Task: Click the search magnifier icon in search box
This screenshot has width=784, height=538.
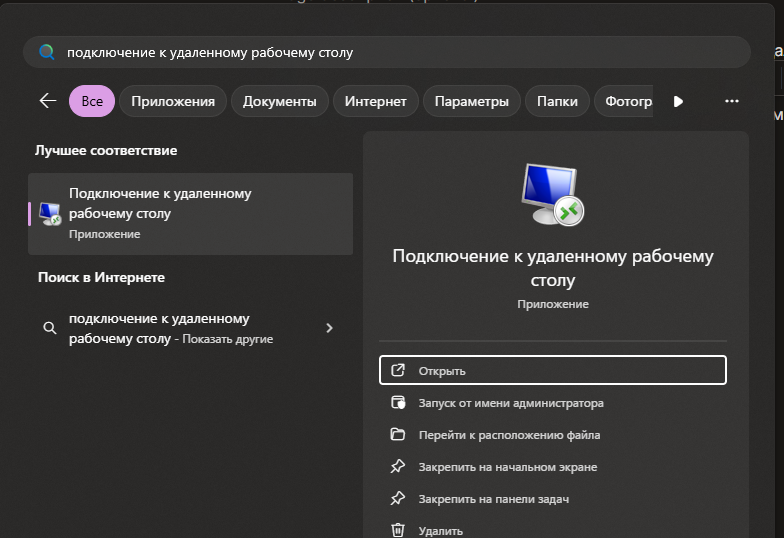Action: click(46, 52)
